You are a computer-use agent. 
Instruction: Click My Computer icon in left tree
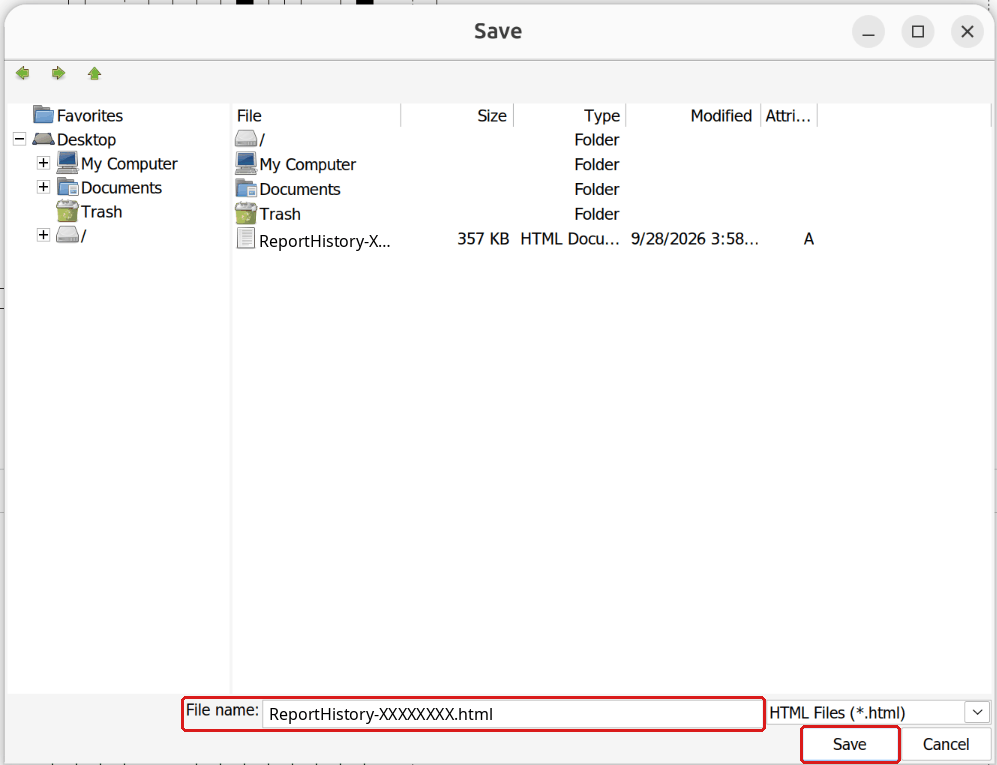point(67,163)
